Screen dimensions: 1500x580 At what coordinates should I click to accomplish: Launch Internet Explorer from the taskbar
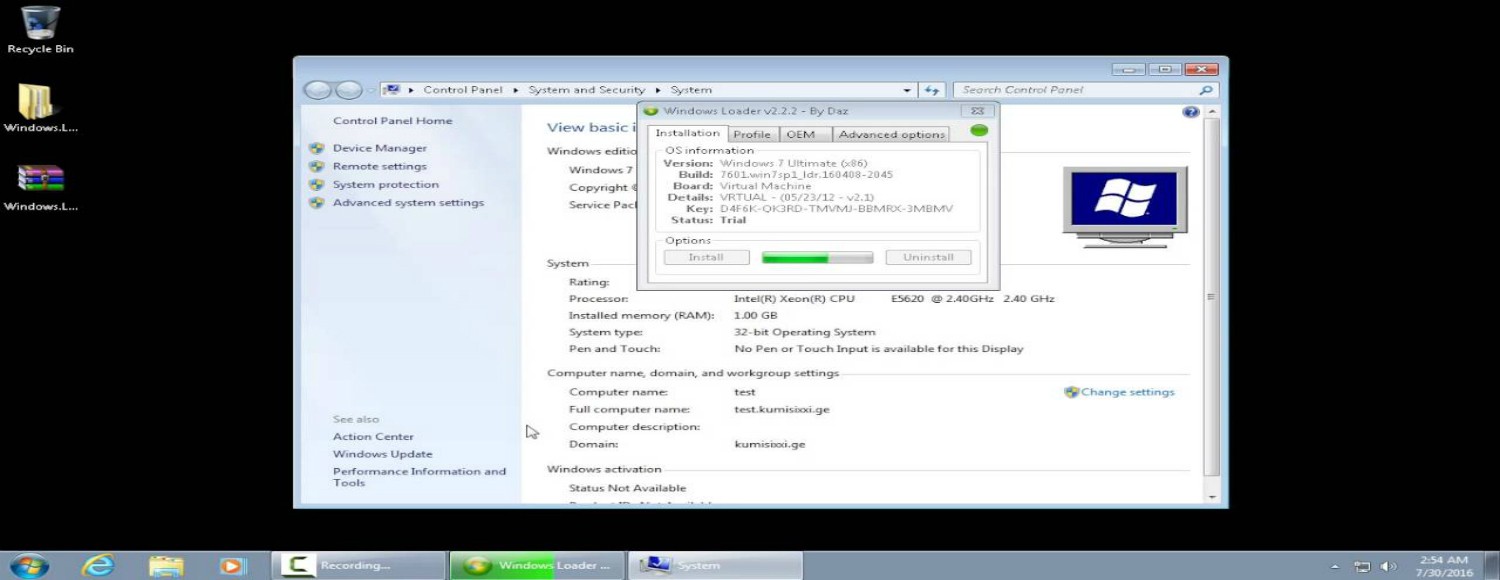(x=97, y=565)
